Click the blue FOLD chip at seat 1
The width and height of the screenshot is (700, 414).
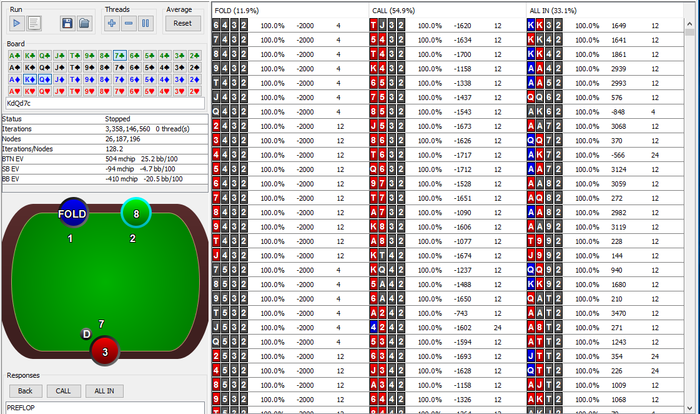[x=73, y=213]
